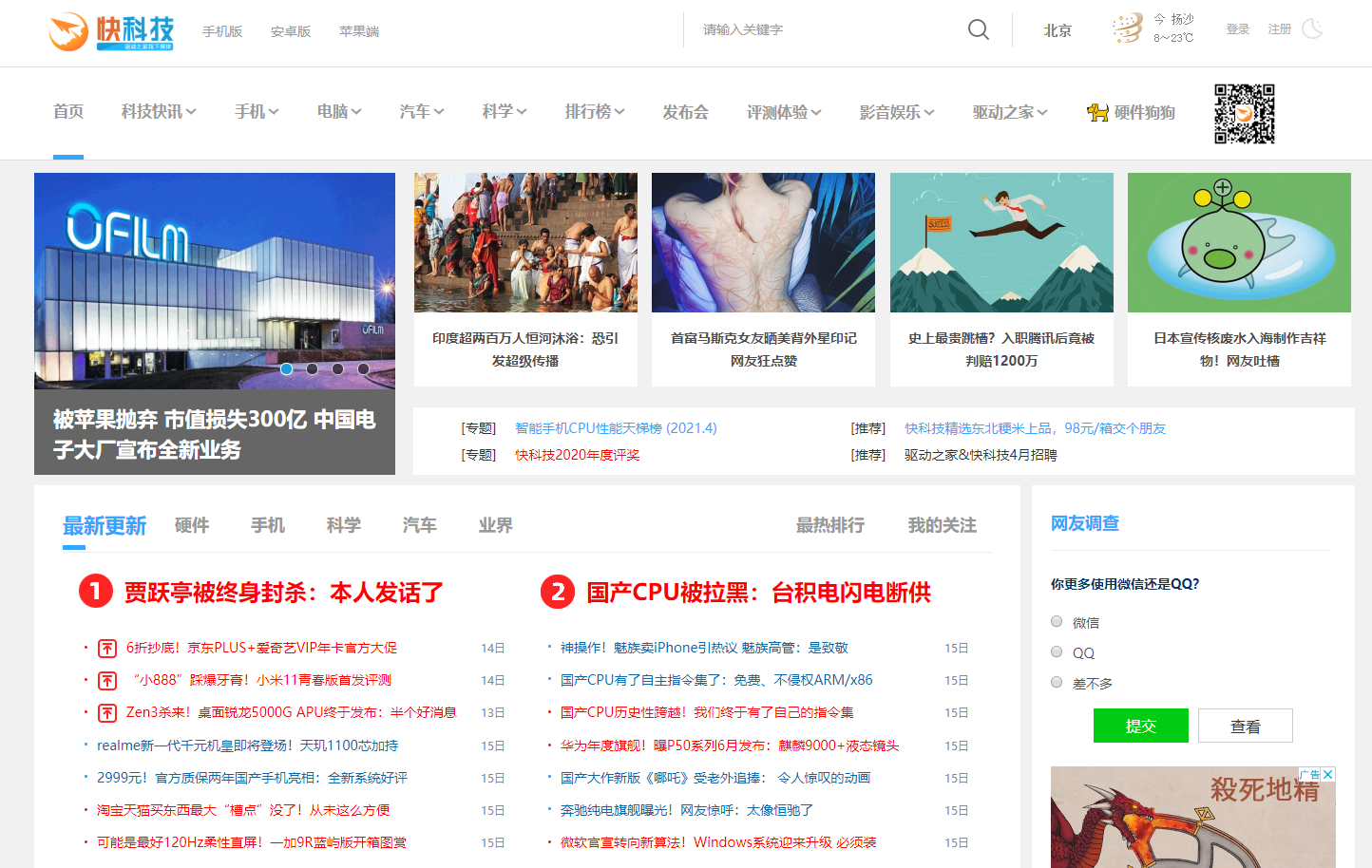Switch to the 业界 tab
1372x868 pixels.
click(x=496, y=525)
